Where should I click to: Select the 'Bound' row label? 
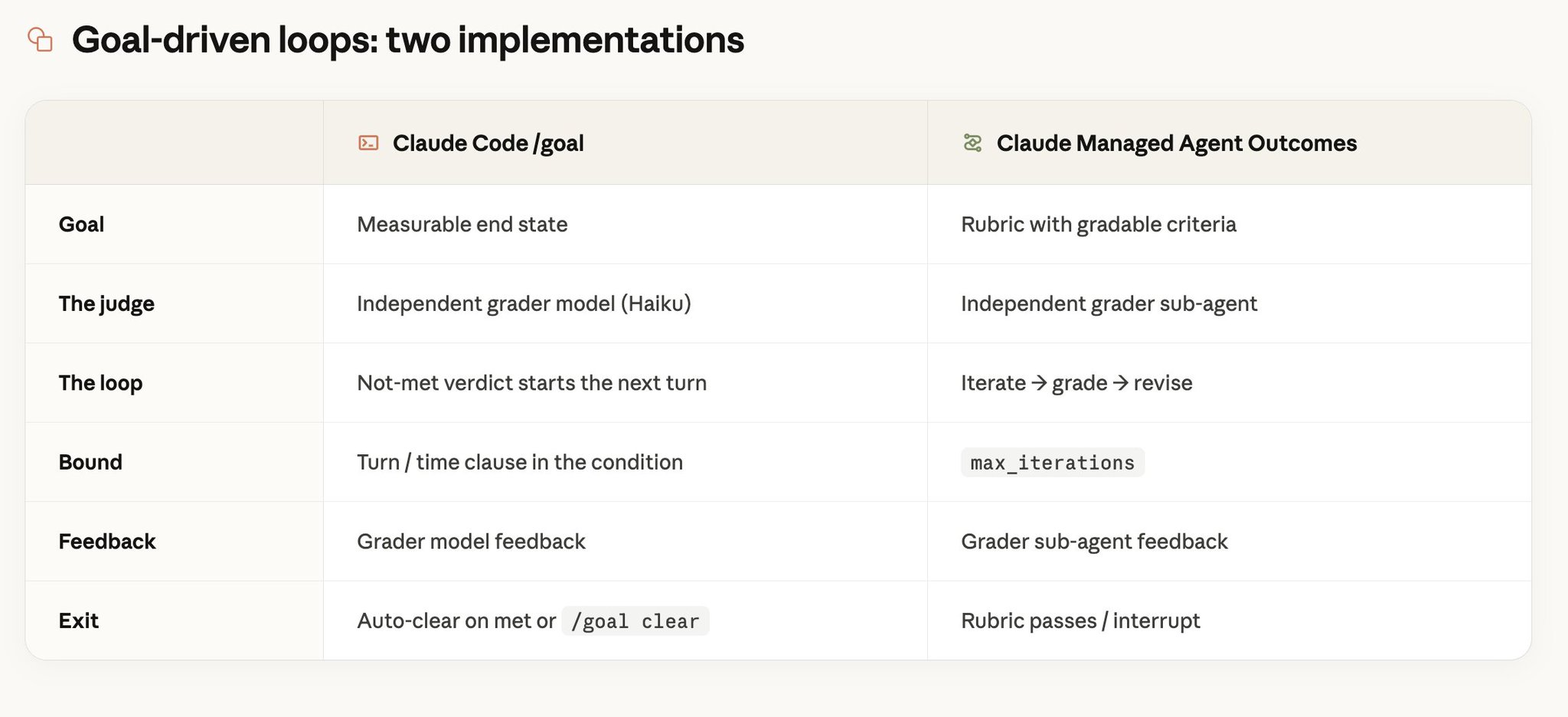[90, 462]
